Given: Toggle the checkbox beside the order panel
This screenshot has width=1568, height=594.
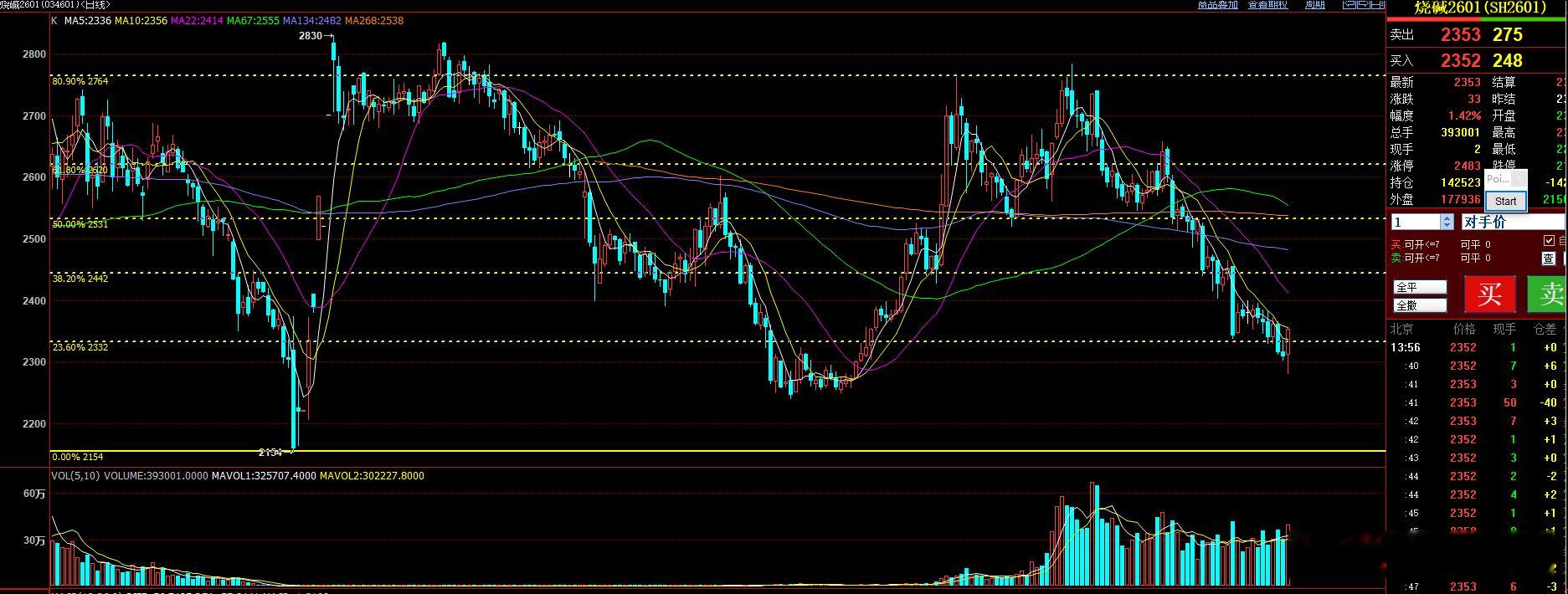Looking at the screenshot, I should [1549, 241].
